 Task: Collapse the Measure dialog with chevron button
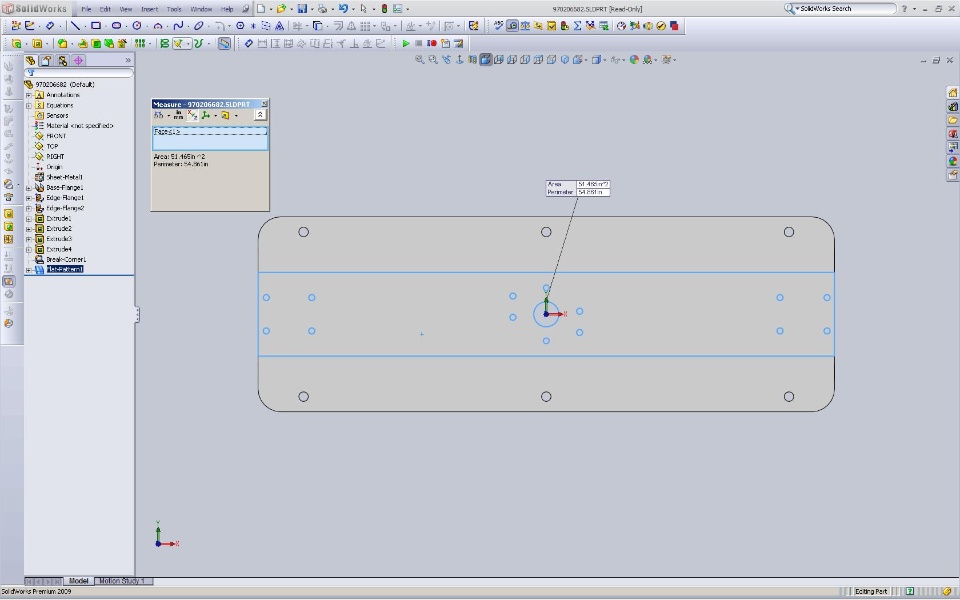coord(260,115)
